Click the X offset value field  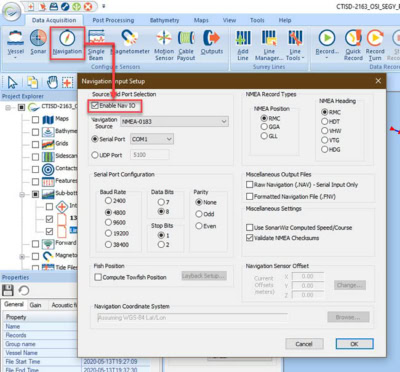(x=308, y=276)
